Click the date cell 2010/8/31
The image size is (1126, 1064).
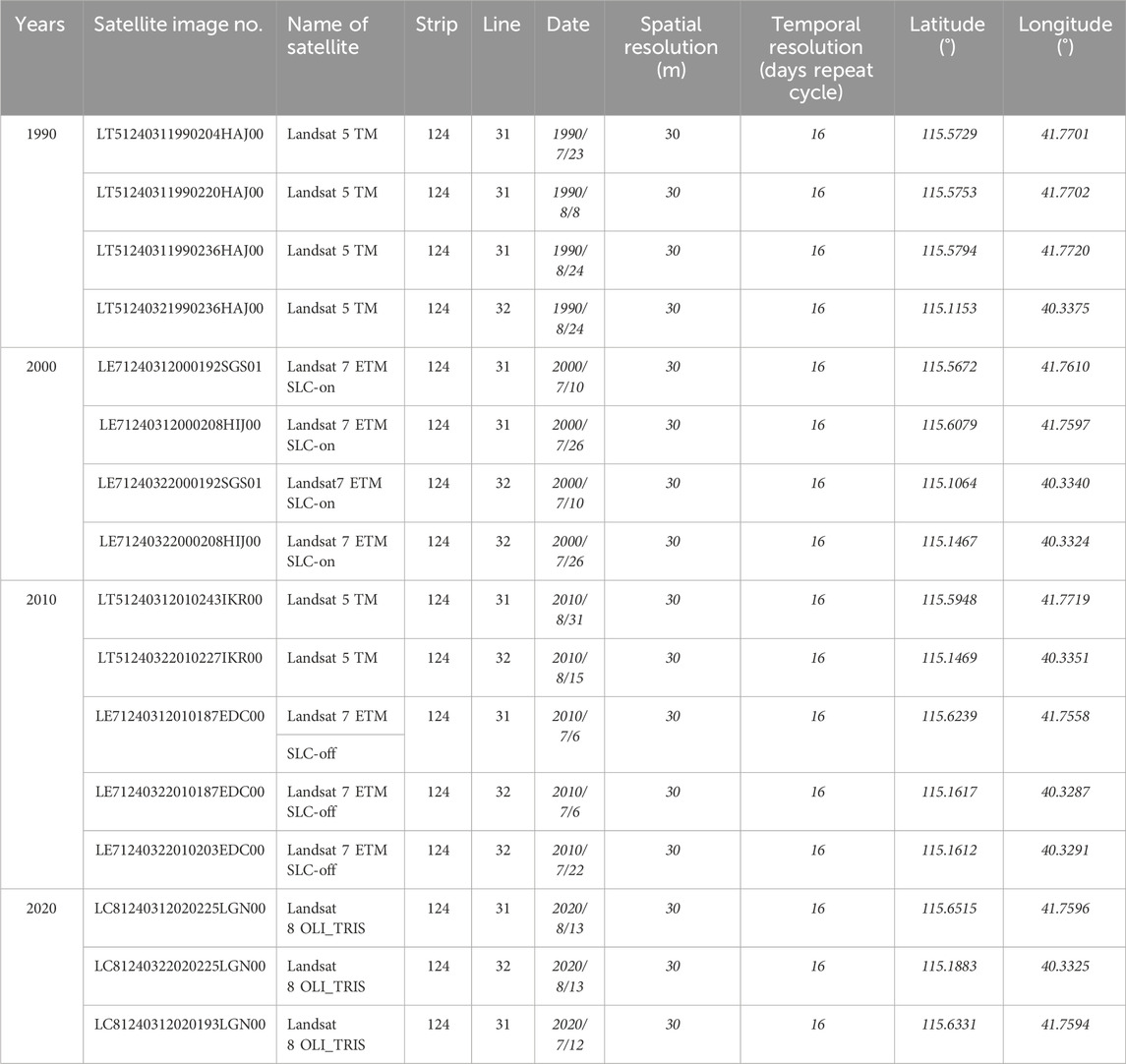tap(569, 611)
